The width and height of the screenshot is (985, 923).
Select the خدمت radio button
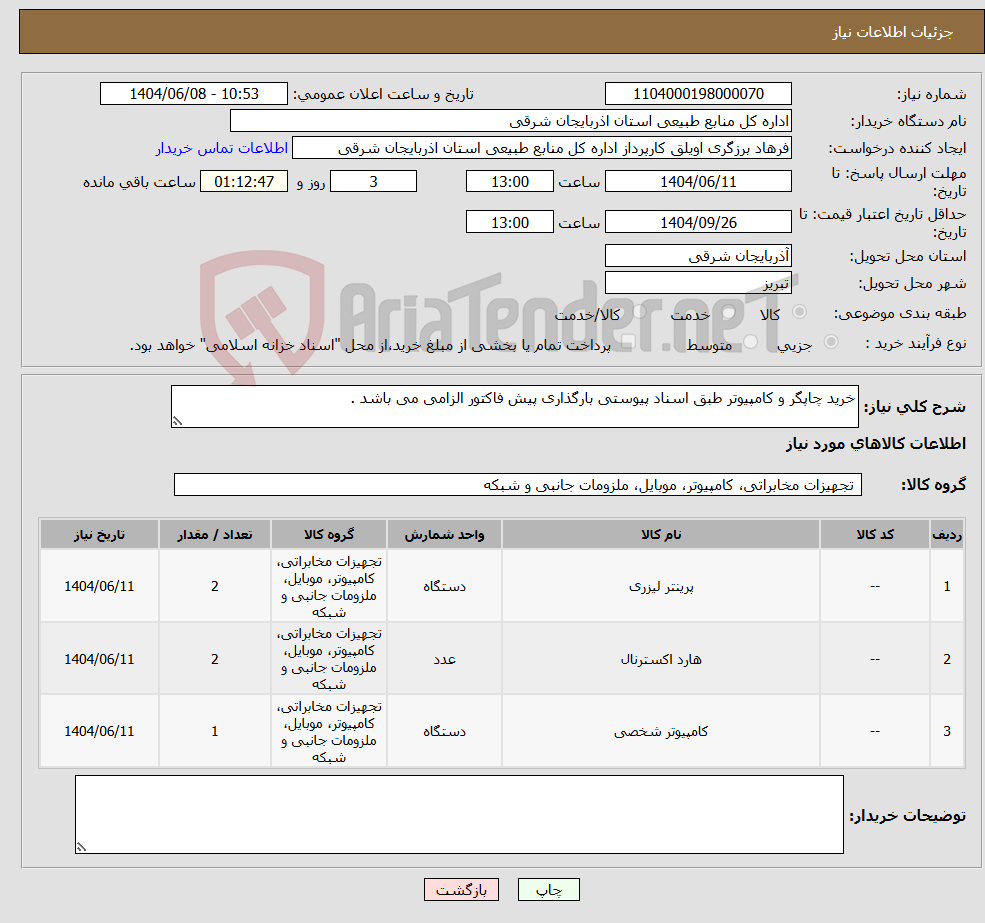[729, 312]
